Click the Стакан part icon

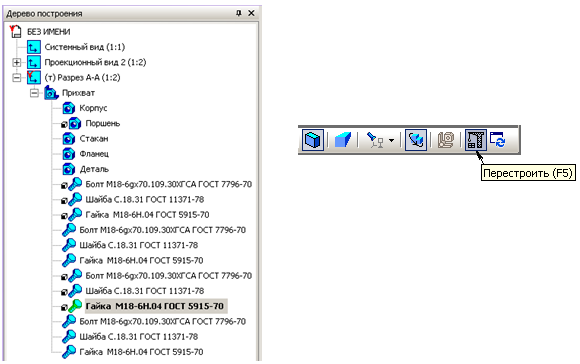coord(69,139)
